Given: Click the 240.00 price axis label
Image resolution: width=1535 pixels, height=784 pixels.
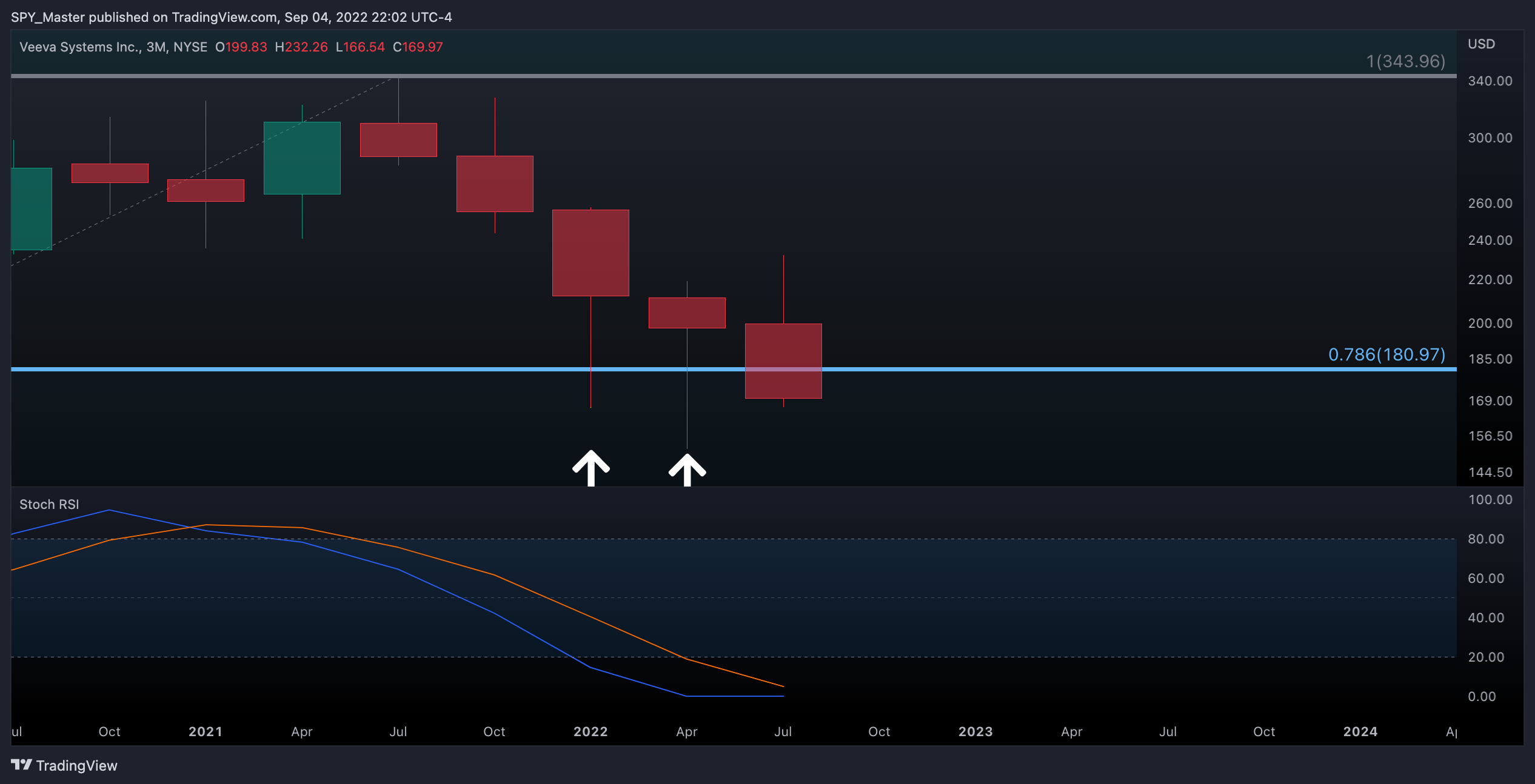Looking at the screenshot, I should tap(1490, 241).
